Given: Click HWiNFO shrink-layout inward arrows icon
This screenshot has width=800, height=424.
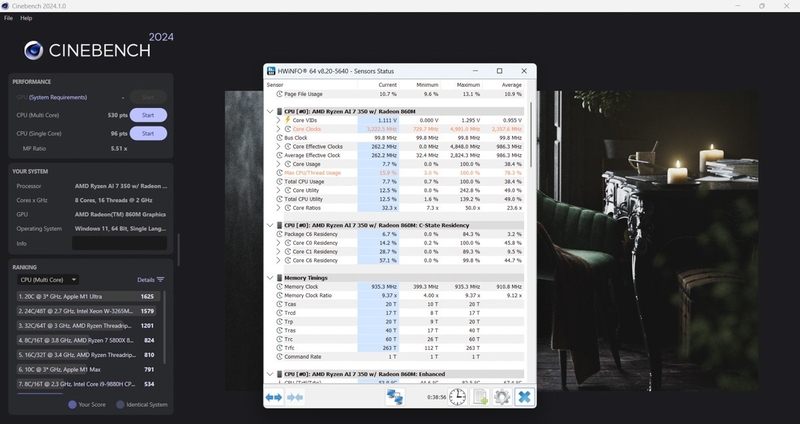Looking at the screenshot, I should point(295,397).
